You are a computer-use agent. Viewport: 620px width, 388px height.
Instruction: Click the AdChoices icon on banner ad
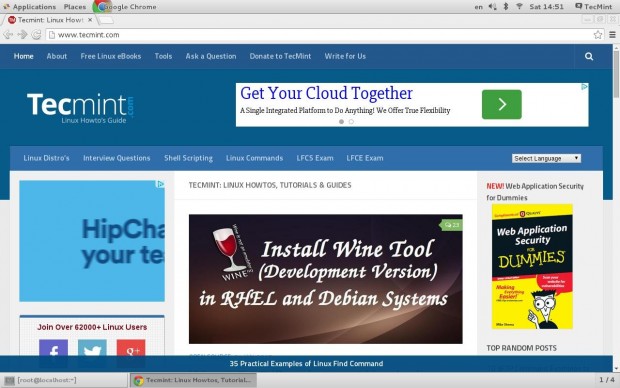click(x=584, y=87)
